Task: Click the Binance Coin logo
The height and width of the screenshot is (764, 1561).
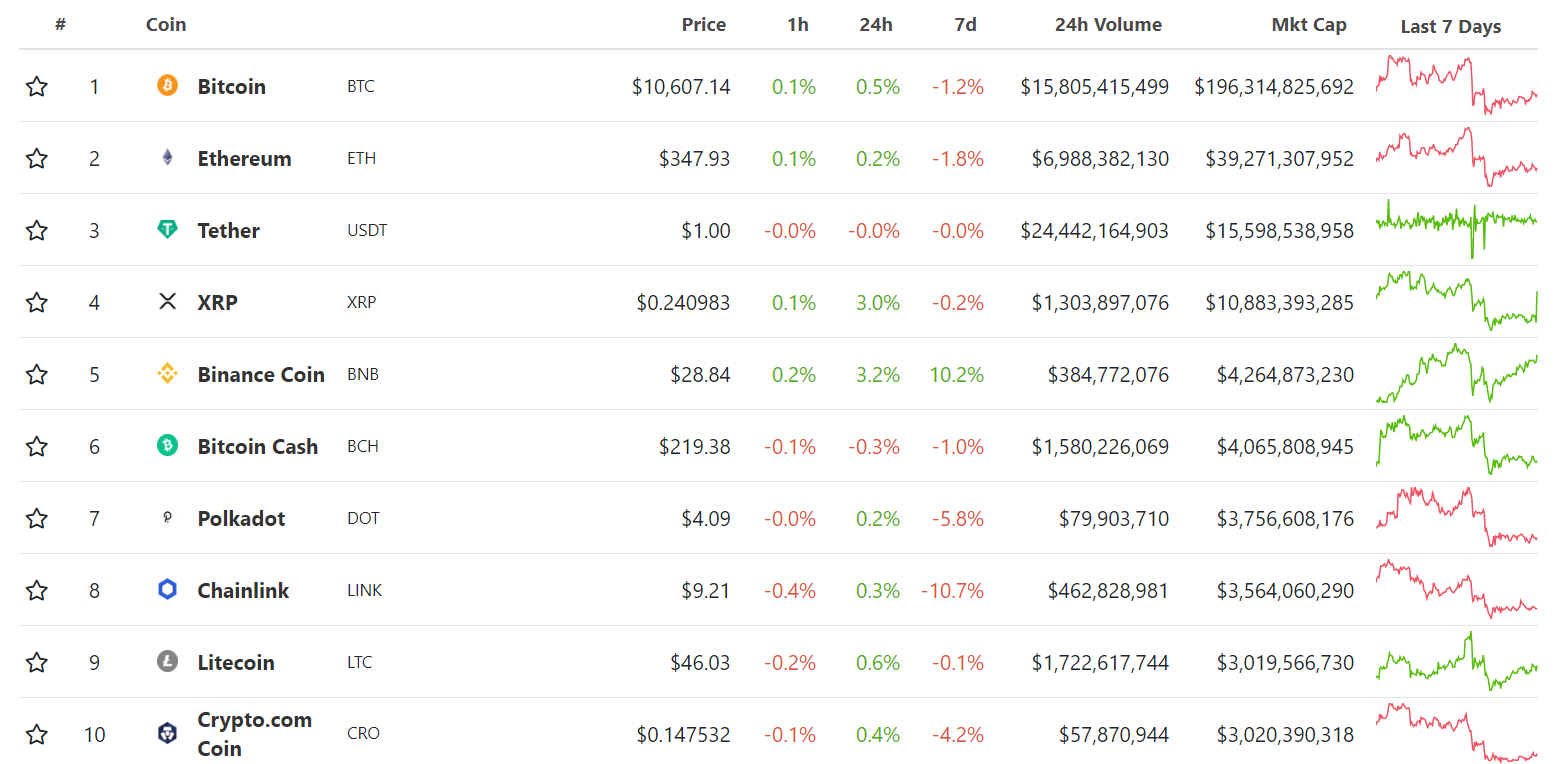Action: click(167, 374)
